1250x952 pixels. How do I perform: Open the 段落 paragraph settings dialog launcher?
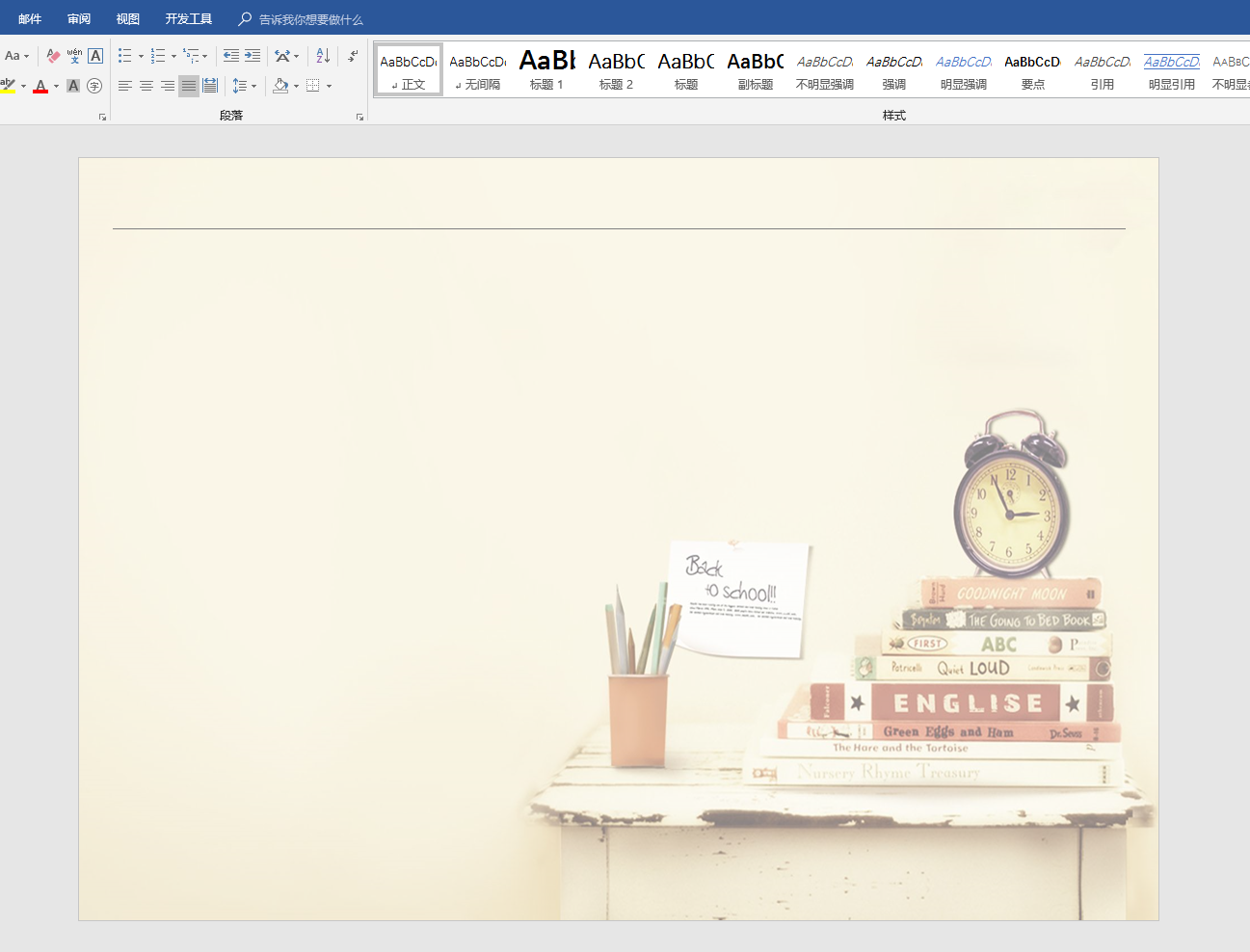[359, 117]
